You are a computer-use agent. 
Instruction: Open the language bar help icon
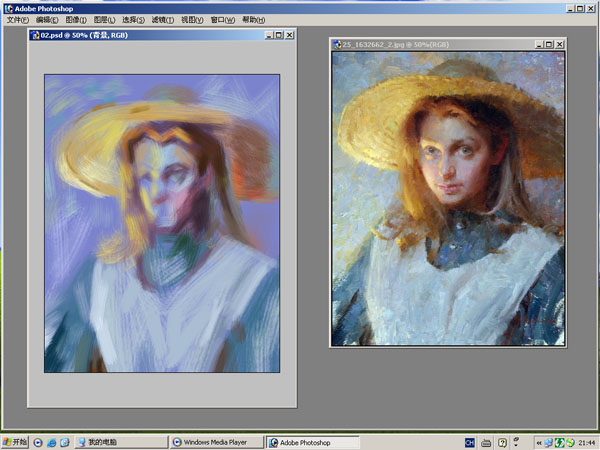(502, 443)
